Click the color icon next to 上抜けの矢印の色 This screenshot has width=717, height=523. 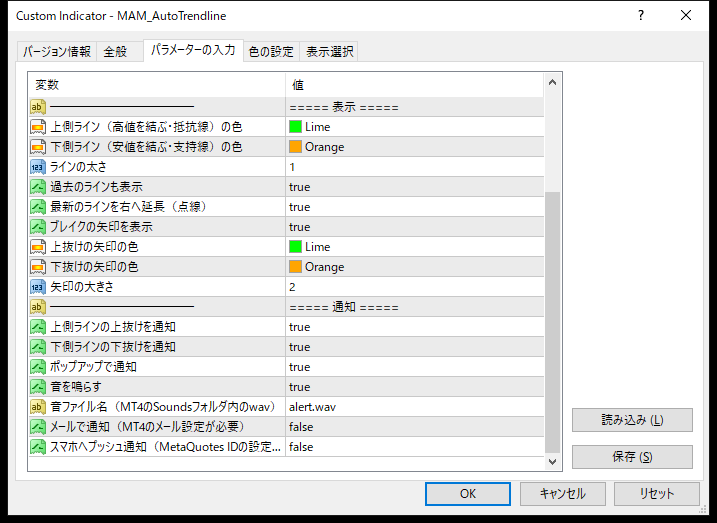point(38,247)
